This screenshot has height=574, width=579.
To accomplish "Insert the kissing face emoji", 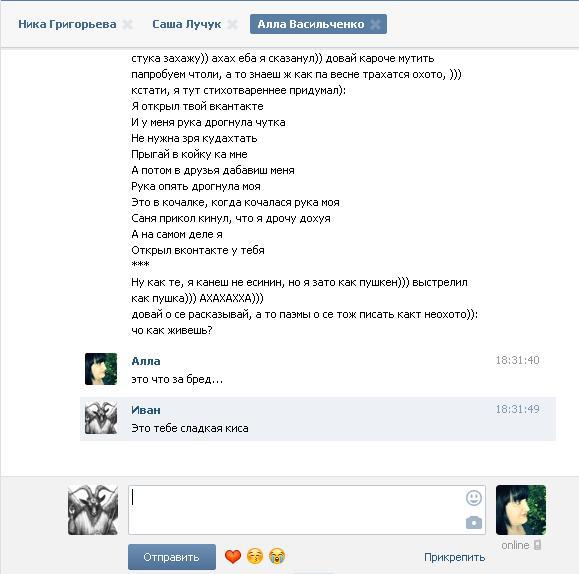I will (x=255, y=556).
